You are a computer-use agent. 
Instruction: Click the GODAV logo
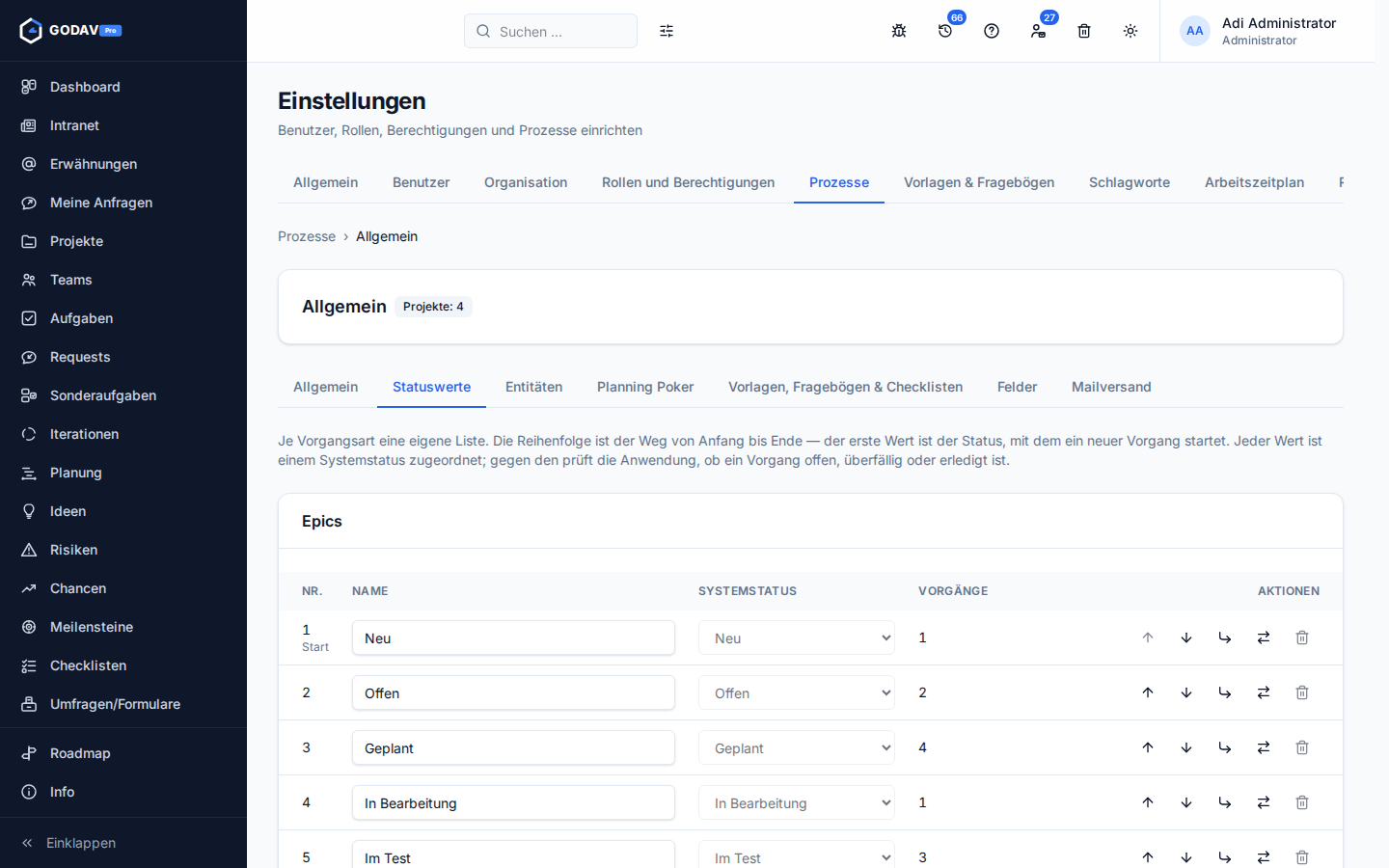(x=70, y=30)
